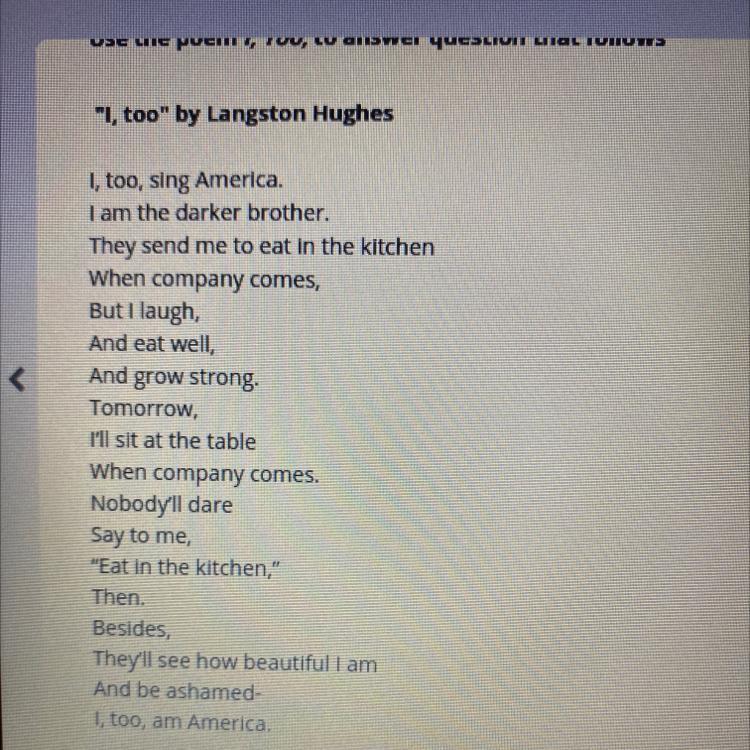Select the line "And grow strong."
The height and width of the screenshot is (750, 750).
[x=174, y=377]
